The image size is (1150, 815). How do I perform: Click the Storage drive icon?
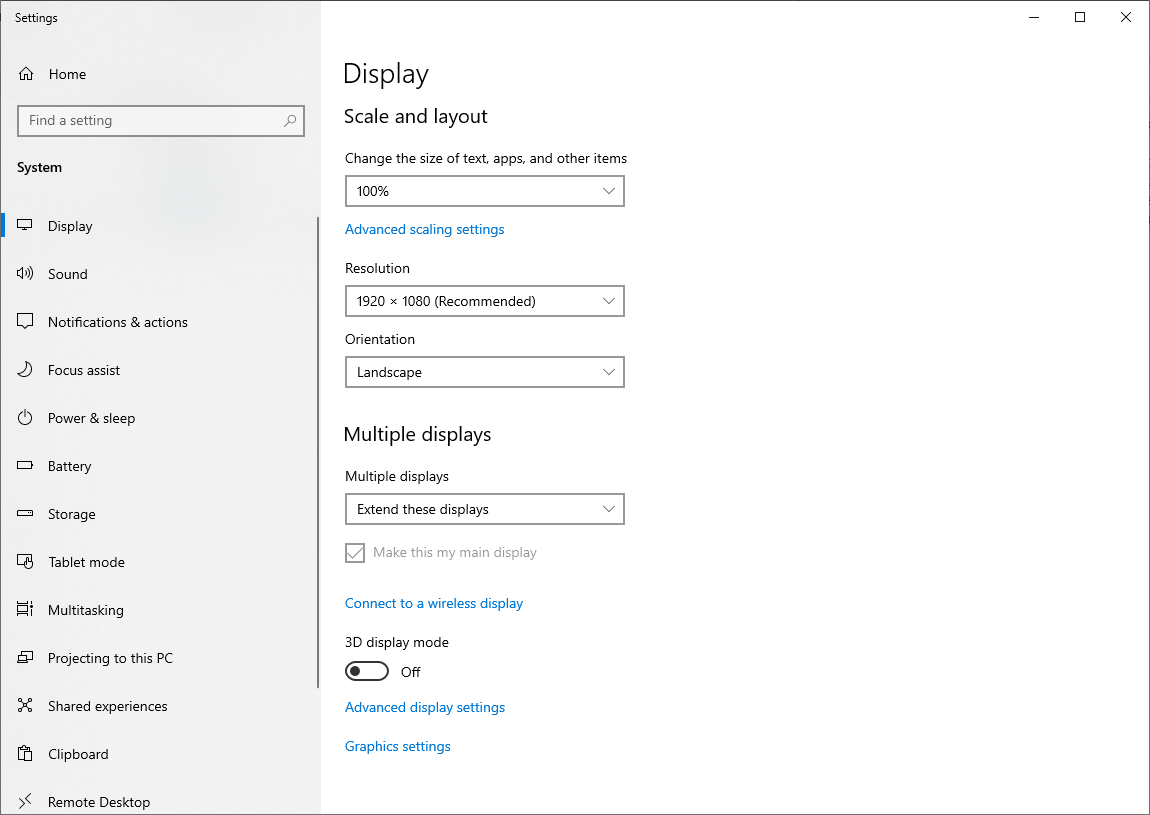coord(25,514)
